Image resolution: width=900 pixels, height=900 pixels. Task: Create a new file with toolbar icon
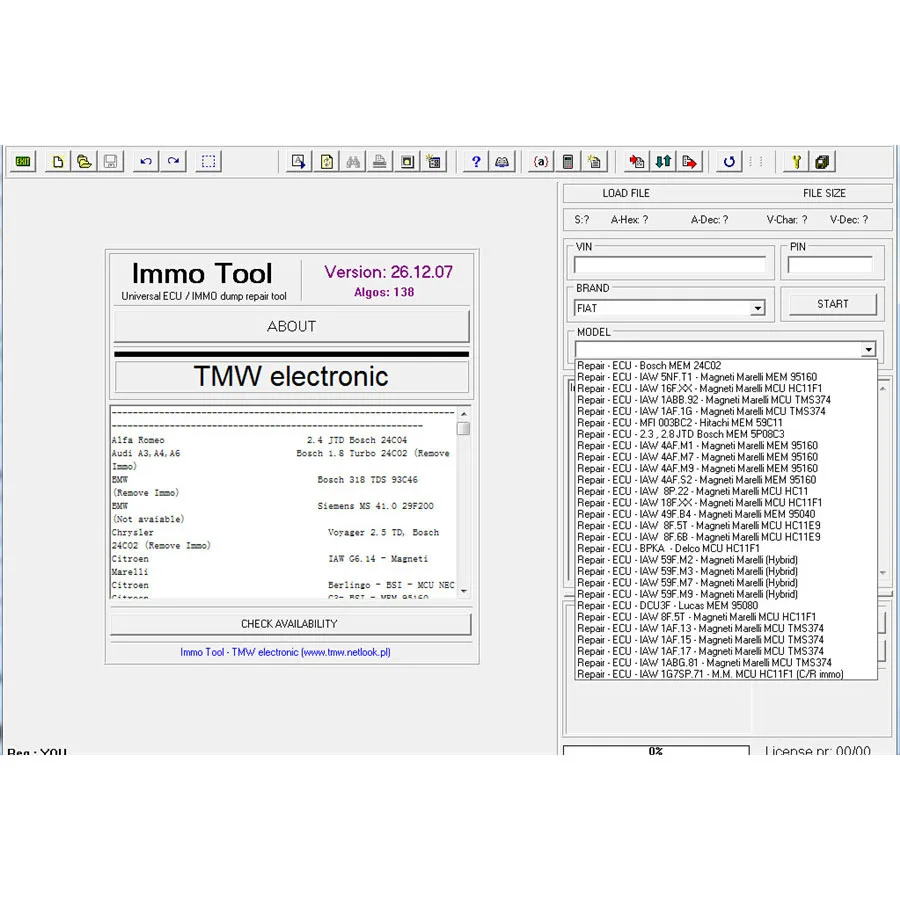(58, 161)
